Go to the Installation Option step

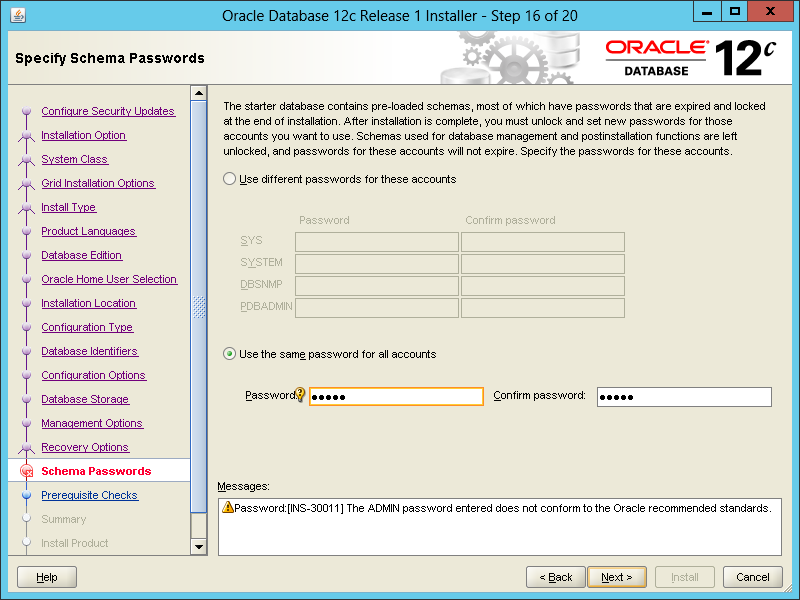[84, 135]
